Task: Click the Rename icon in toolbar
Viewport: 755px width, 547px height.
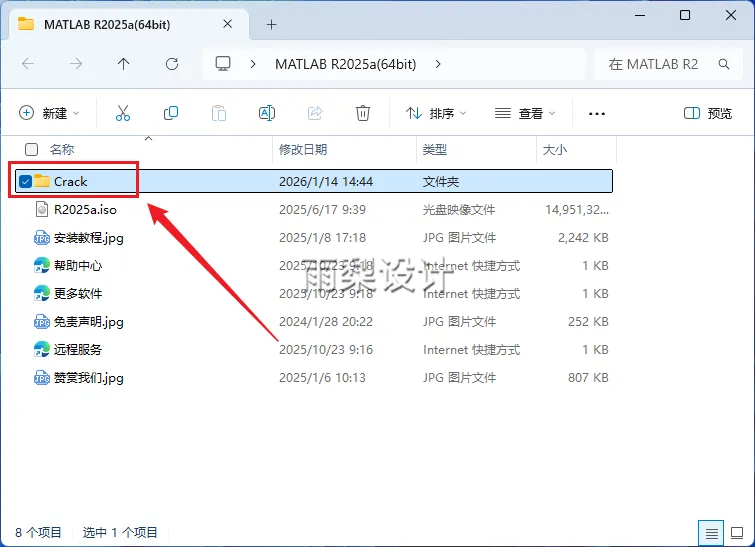Action: pyautogui.click(x=267, y=114)
